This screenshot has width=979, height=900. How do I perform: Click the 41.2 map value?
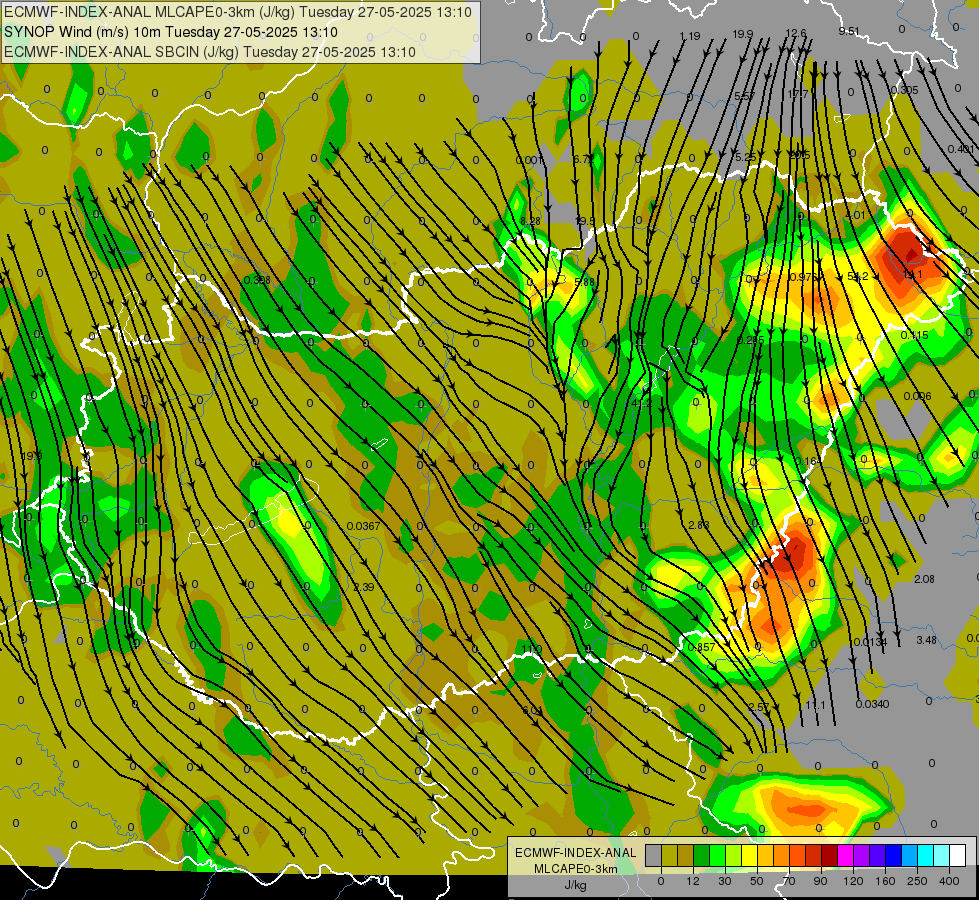coord(641,403)
